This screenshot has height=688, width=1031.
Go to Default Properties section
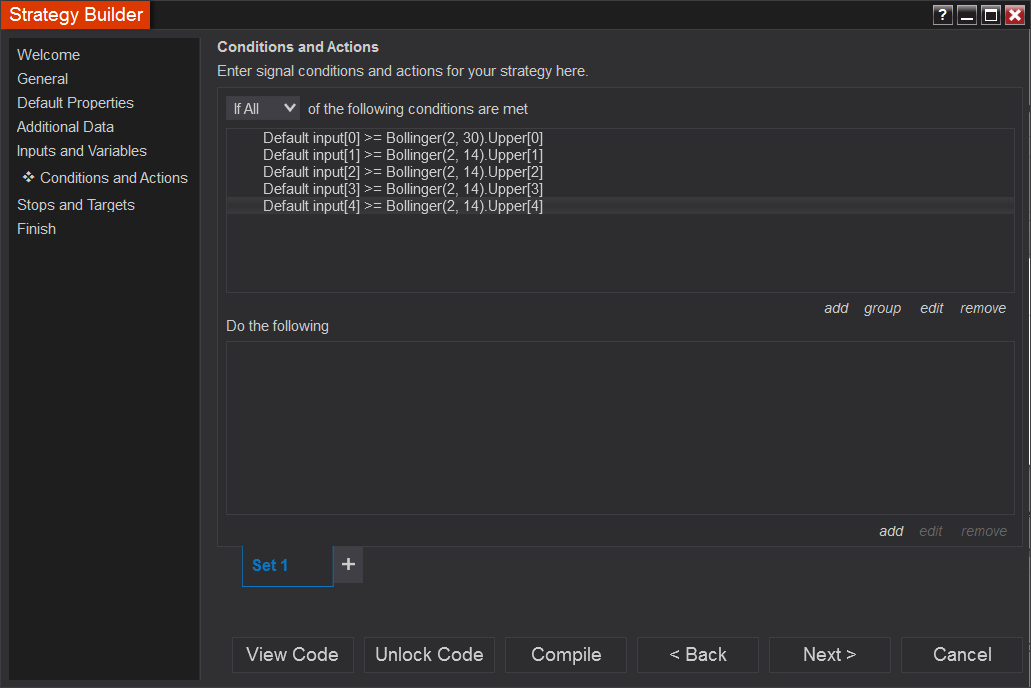(75, 103)
